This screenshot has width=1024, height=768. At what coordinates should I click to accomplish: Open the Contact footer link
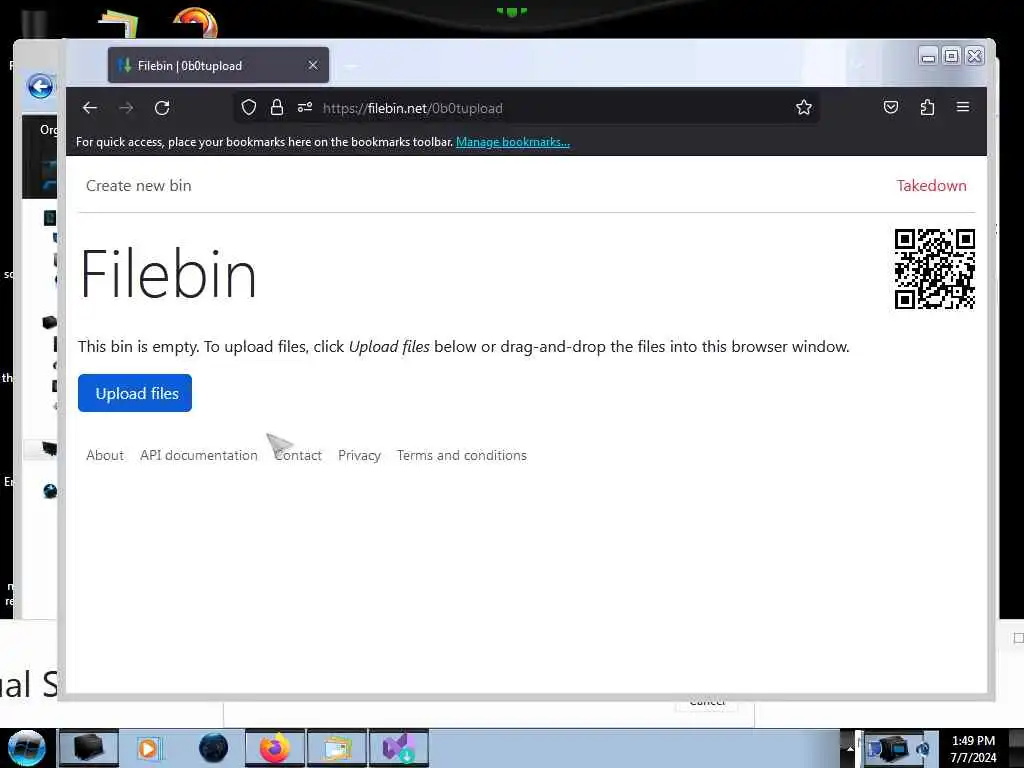click(298, 455)
